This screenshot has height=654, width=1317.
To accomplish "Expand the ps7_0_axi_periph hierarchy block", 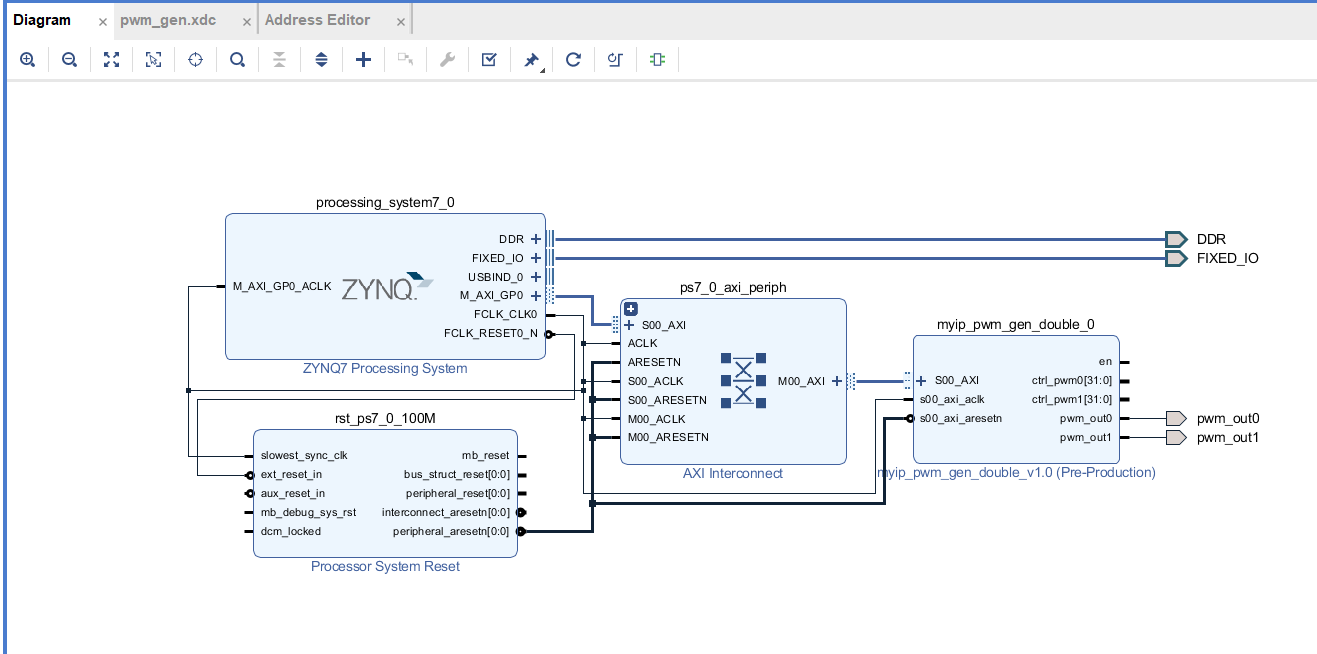I will point(631,308).
